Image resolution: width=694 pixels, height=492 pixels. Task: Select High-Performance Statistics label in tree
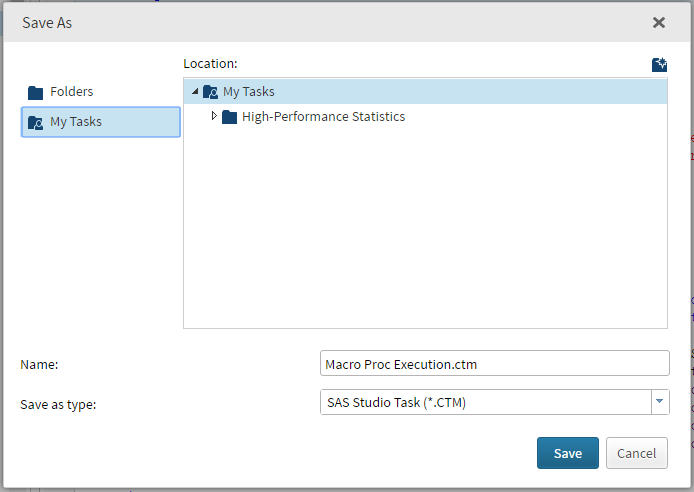323,117
